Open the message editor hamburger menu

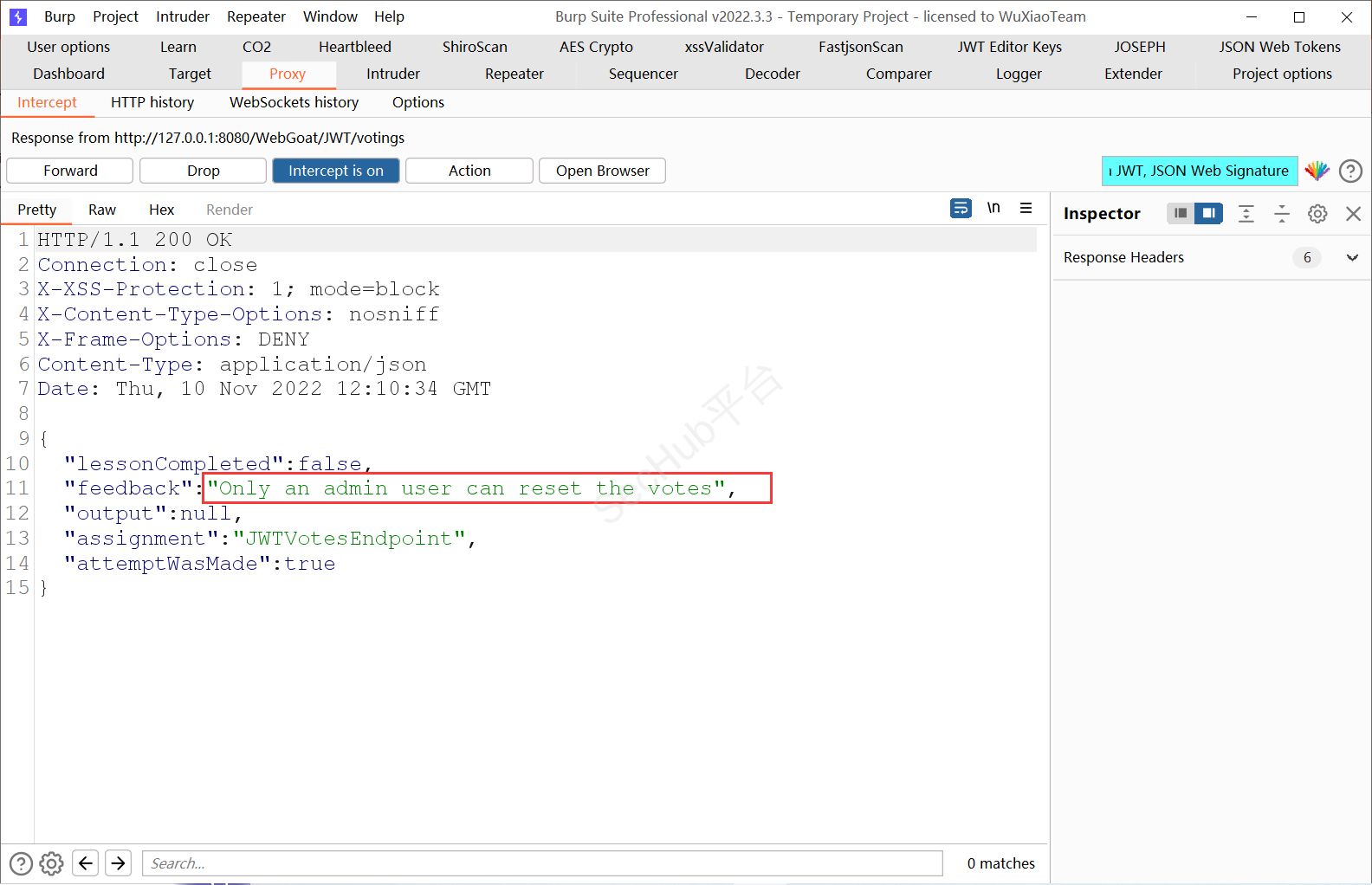pyautogui.click(x=1026, y=209)
